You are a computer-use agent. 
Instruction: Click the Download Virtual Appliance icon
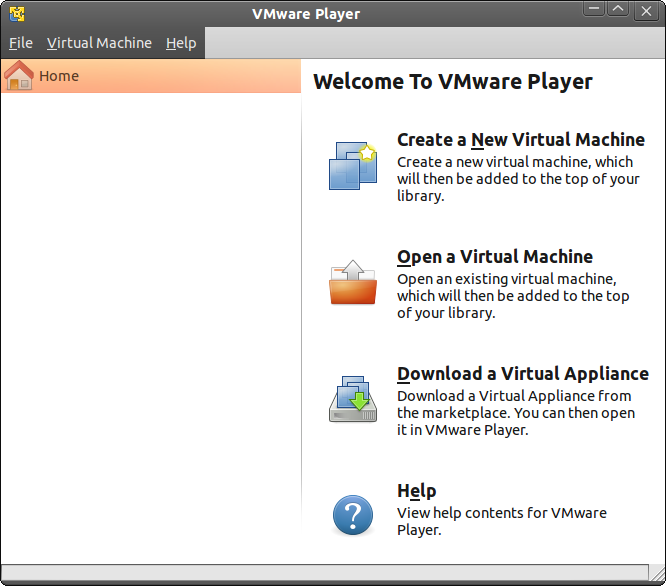click(353, 399)
